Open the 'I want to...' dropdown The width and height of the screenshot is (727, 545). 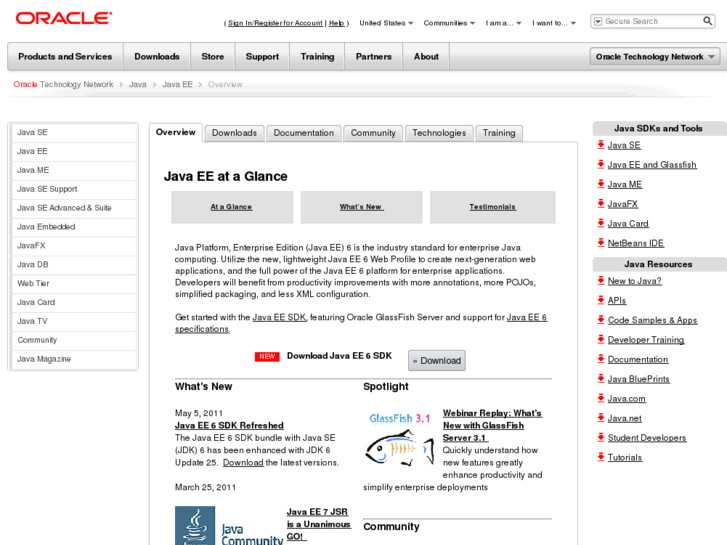click(554, 23)
